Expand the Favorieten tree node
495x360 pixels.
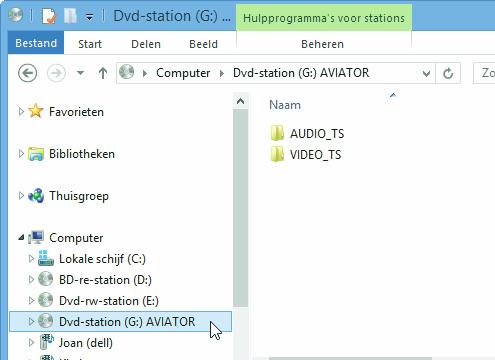[21, 111]
